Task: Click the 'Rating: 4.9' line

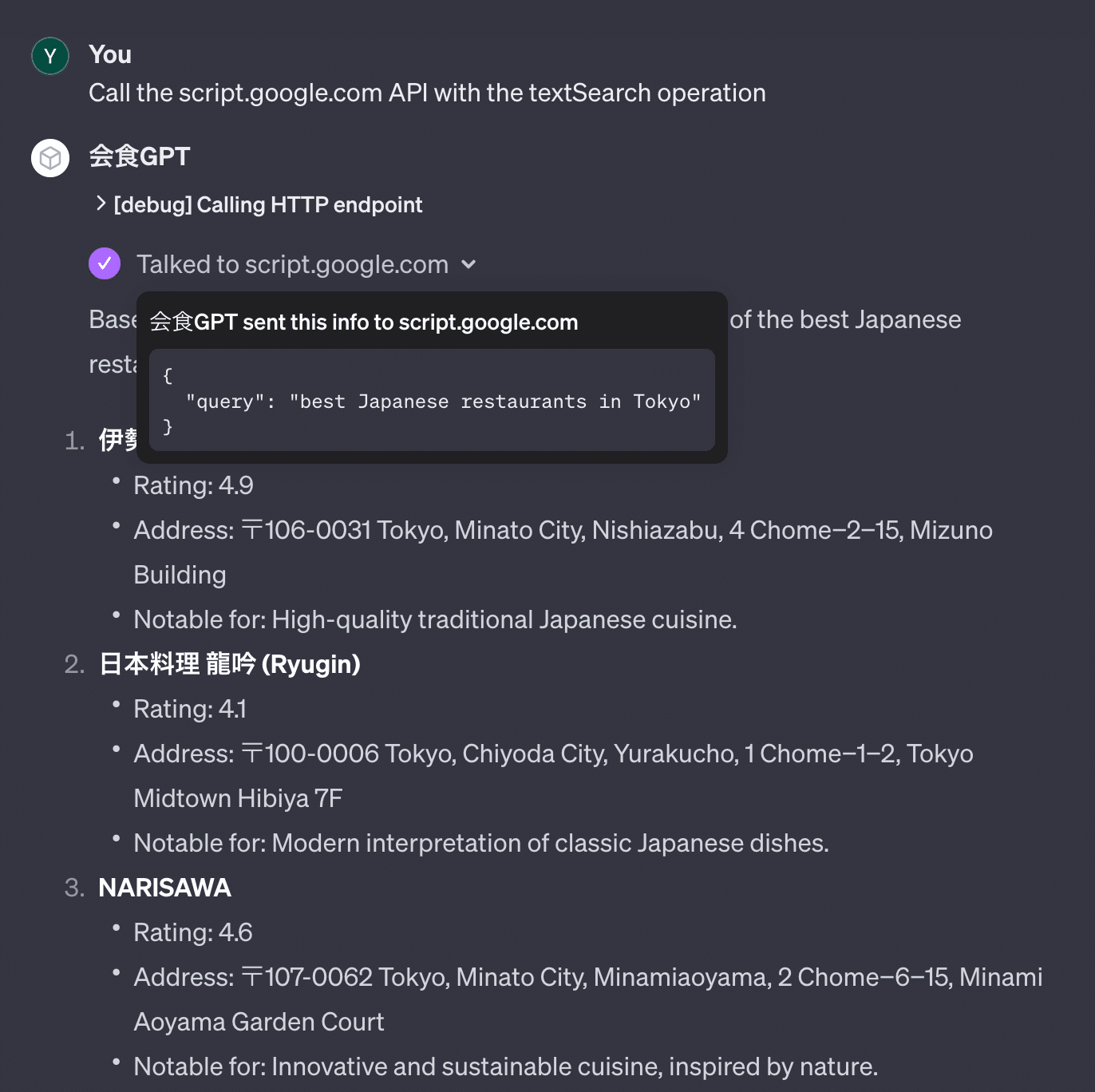Action: (x=193, y=485)
